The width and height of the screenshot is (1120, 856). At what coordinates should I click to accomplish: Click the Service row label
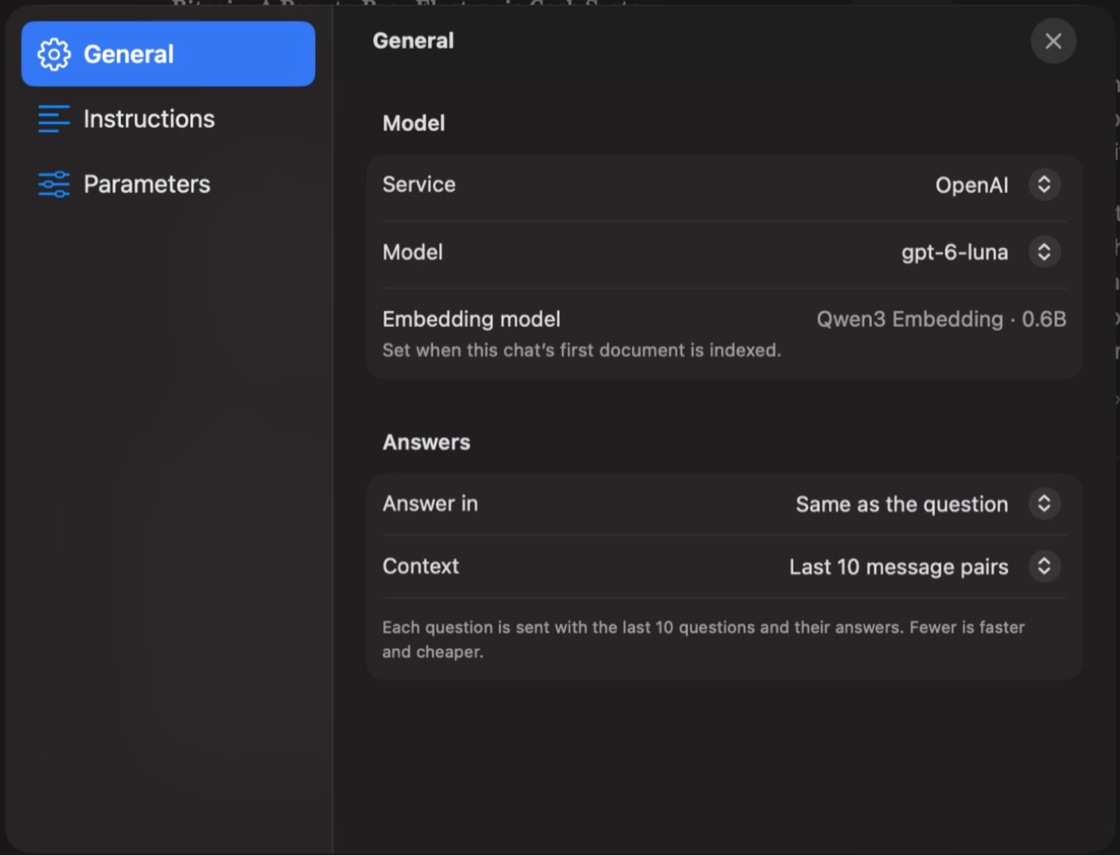coord(419,184)
